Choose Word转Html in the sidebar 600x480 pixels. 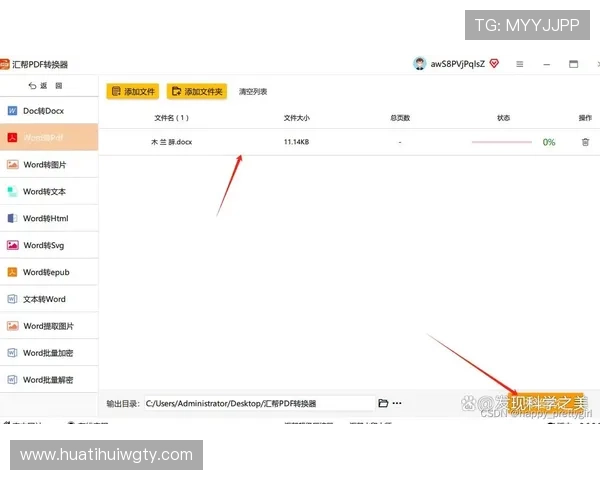[x=49, y=218]
